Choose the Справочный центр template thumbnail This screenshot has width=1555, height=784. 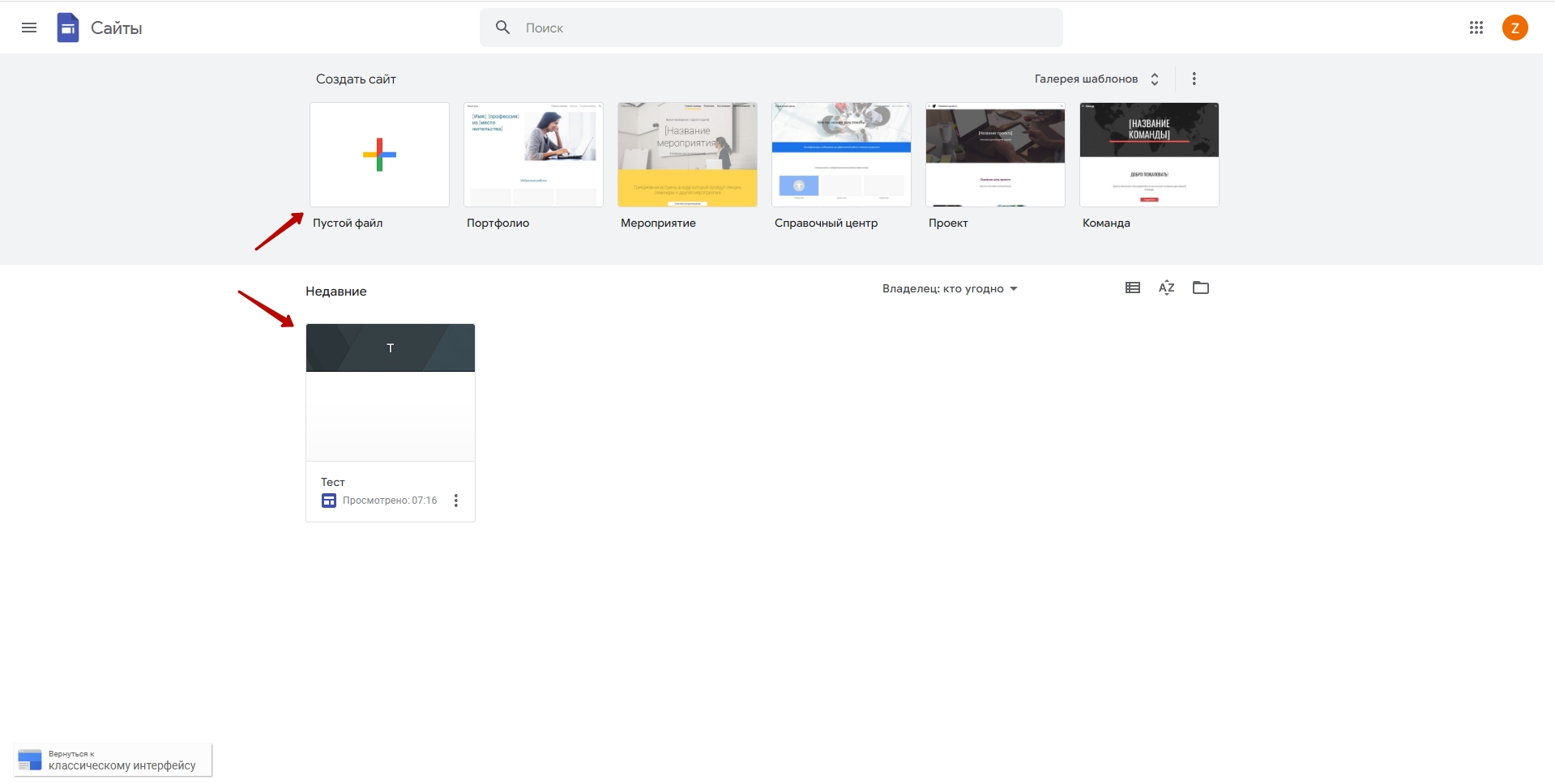[x=841, y=155]
